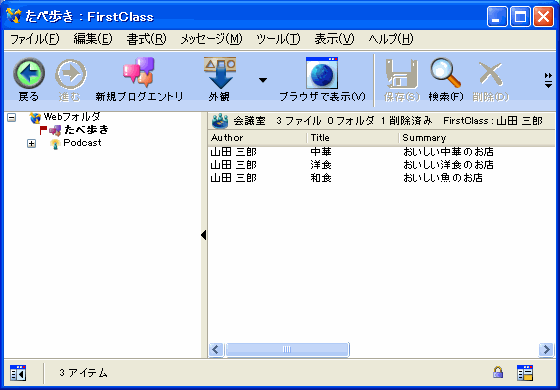Click the layout pane icon at bottom right
Screen dimensions: 560x390
pyautogui.click(x=525, y=372)
